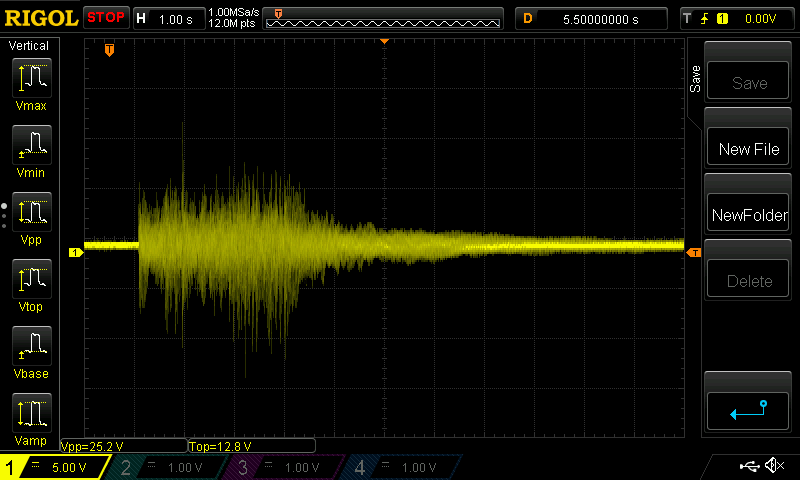Click the USB connection status icon
Screen dimensions: 800x480
749,466
